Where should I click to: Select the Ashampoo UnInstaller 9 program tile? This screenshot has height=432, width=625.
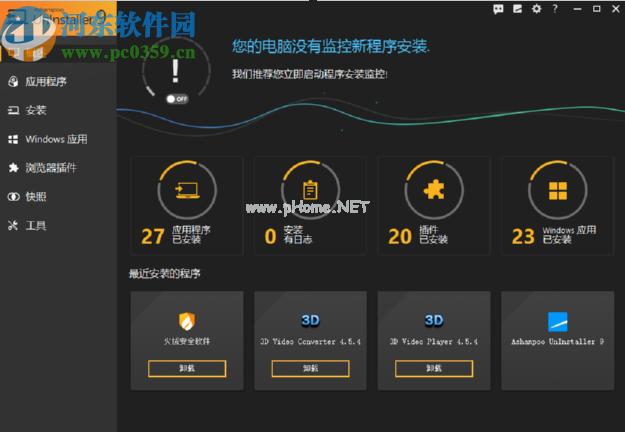click(x=557, y=333)
